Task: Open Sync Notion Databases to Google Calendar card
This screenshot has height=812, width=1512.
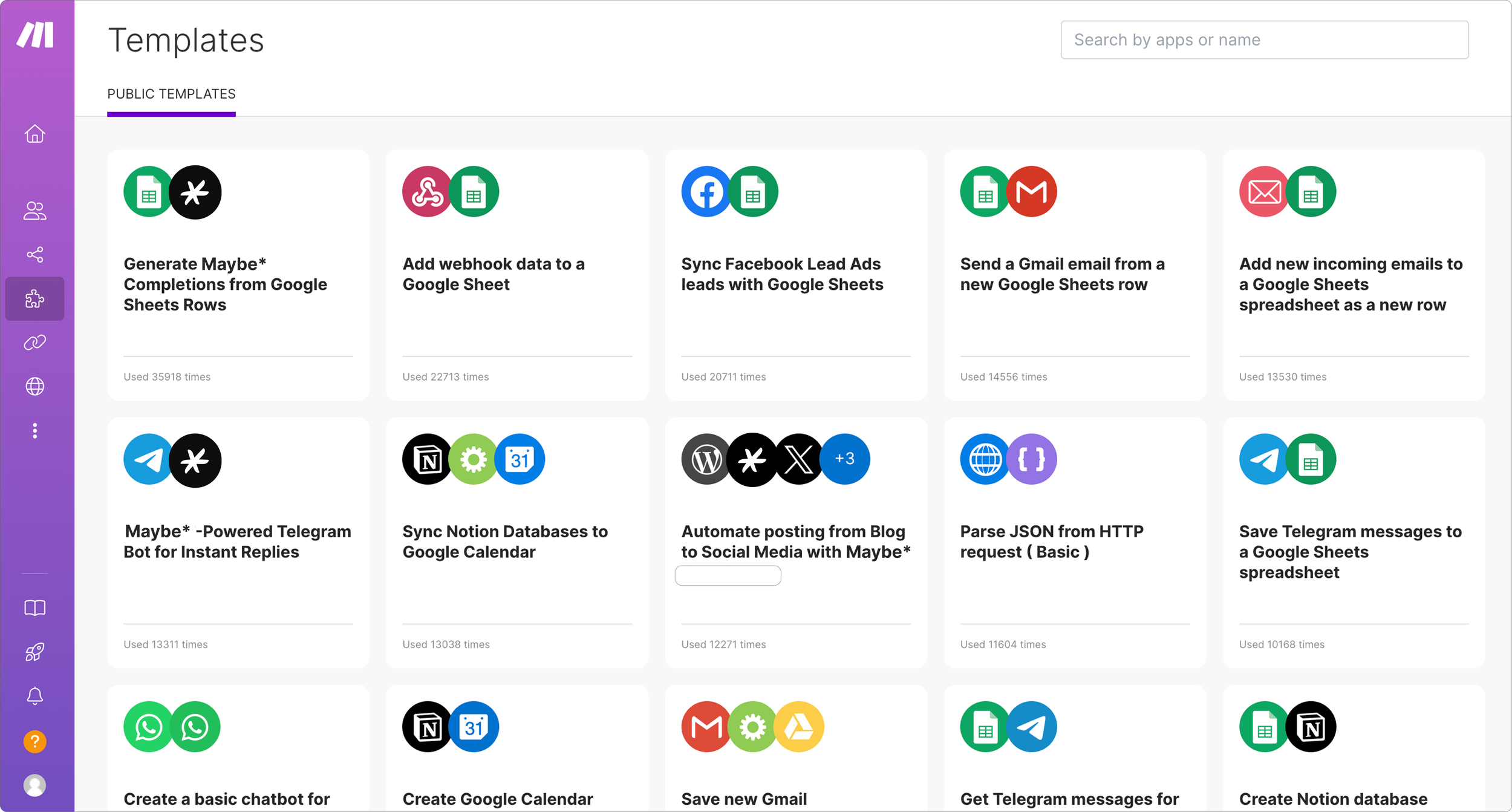Action: pyautogui.click(x=504, y=542)
